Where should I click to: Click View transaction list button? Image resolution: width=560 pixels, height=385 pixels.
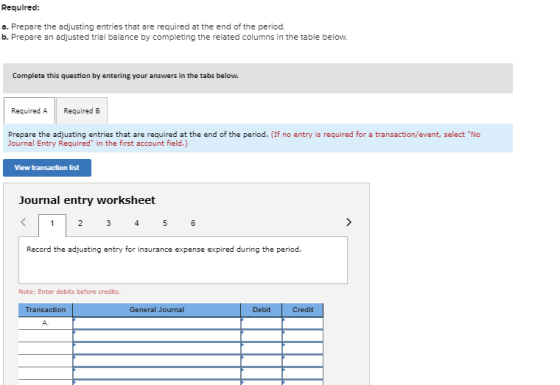point(47,168)
